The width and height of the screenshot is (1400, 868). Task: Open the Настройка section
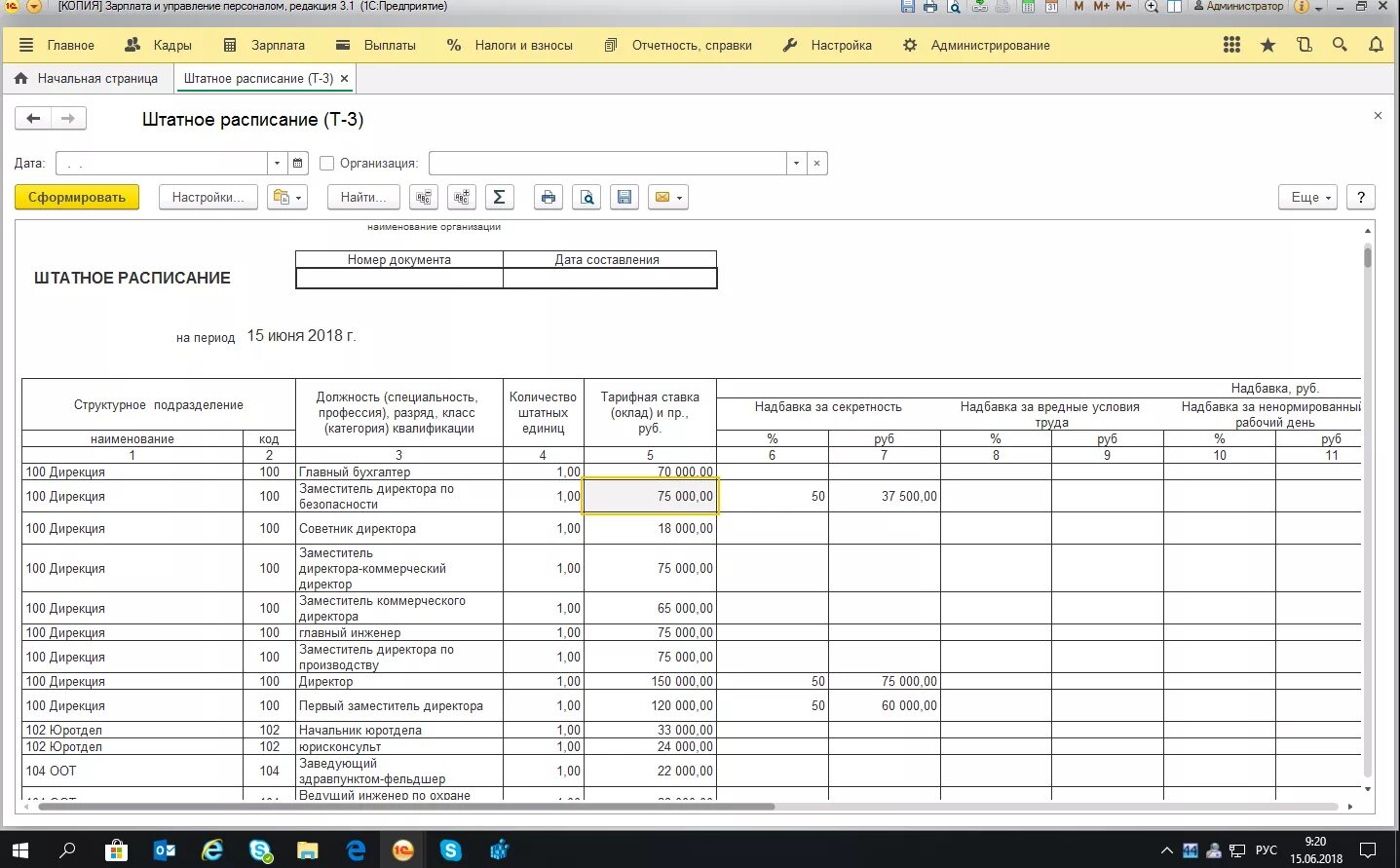tap(828, 45)
